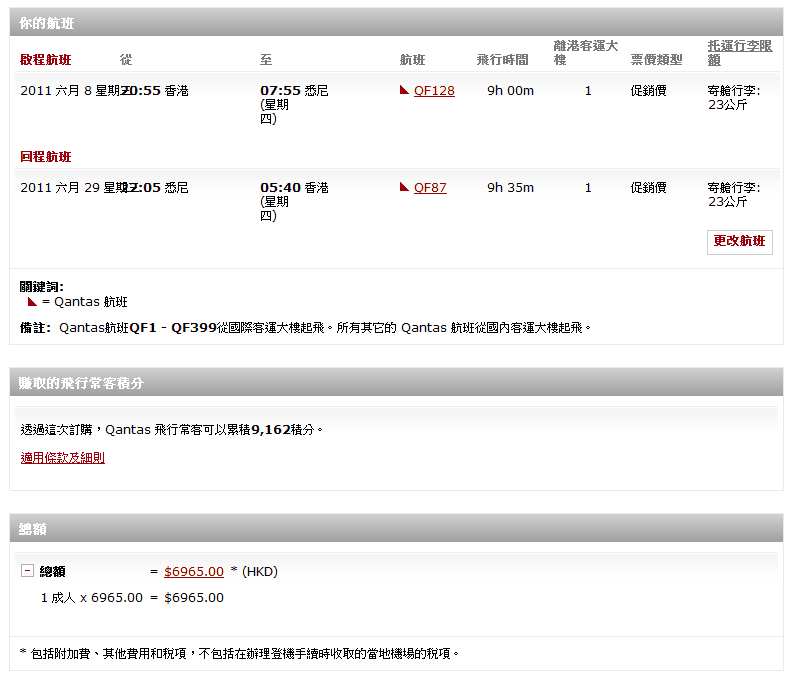Click the 飛行時間 column header

tap(502, 60)
